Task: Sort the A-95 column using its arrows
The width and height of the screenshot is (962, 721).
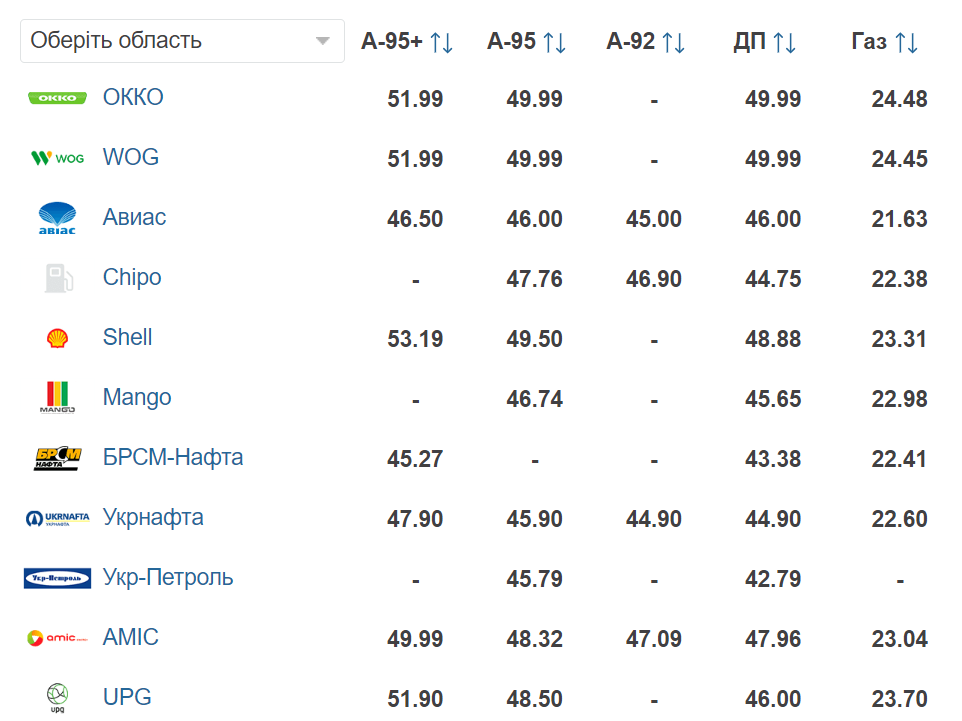Action: tap(554, 42)
